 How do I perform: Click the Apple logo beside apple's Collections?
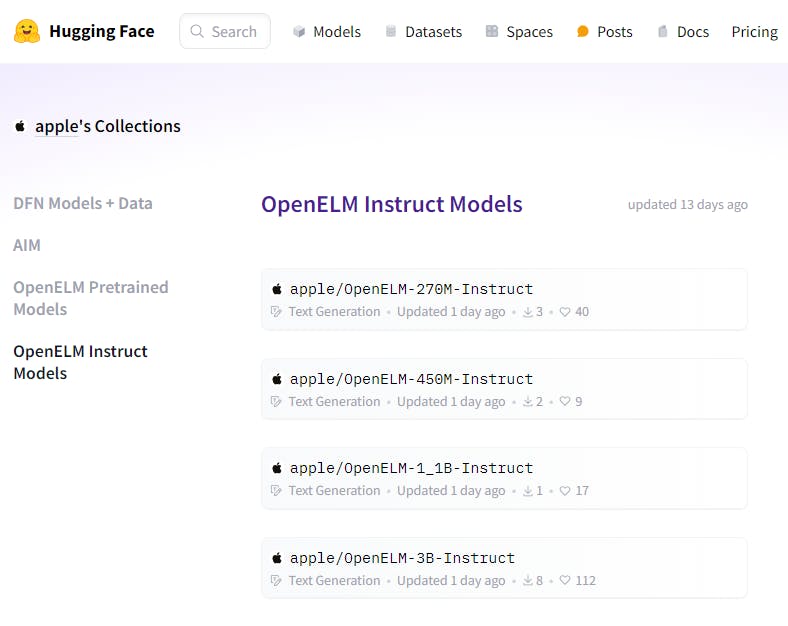[x=20, y=127]
